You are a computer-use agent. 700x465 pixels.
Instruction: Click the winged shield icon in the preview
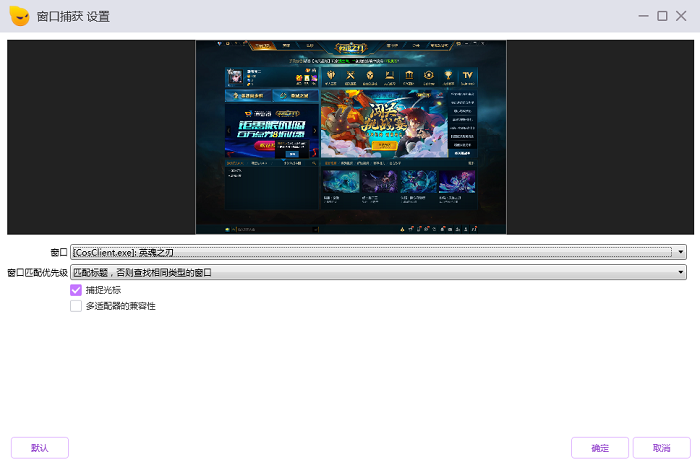(331, 75)
